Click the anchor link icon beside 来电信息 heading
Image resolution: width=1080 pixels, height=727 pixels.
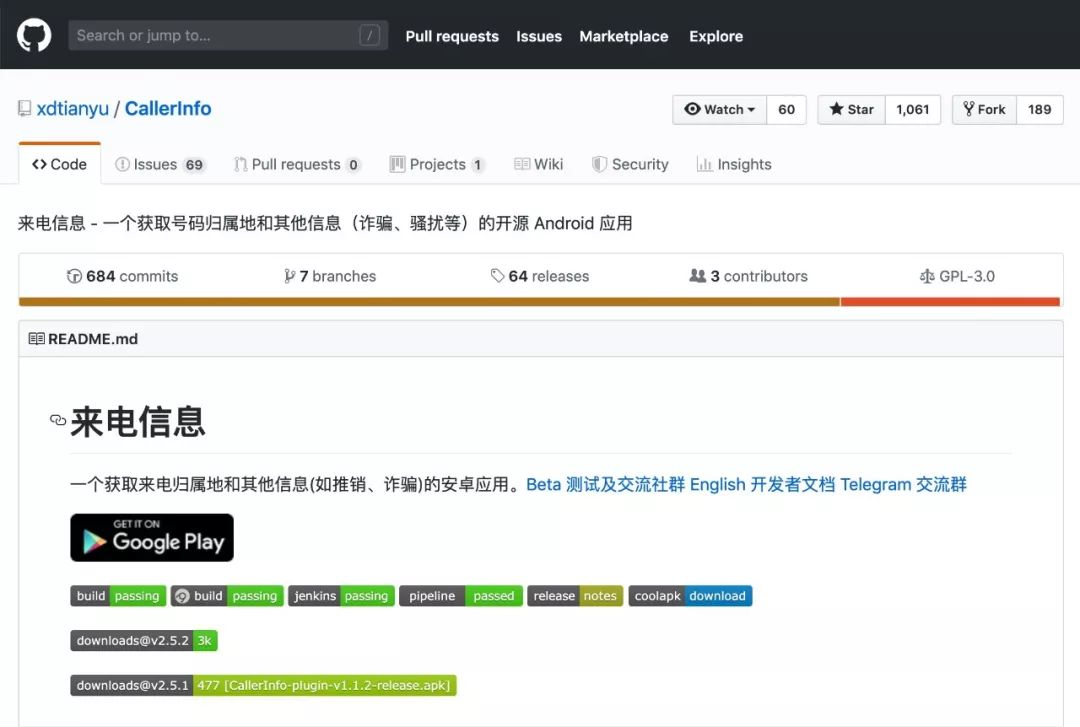point(58,420)
